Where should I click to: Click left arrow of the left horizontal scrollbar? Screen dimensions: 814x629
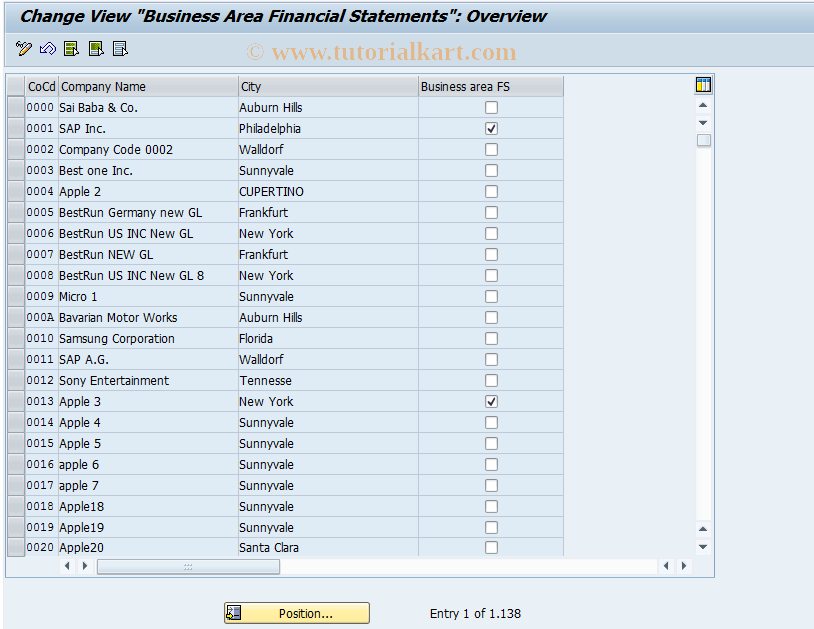[67, 566]
